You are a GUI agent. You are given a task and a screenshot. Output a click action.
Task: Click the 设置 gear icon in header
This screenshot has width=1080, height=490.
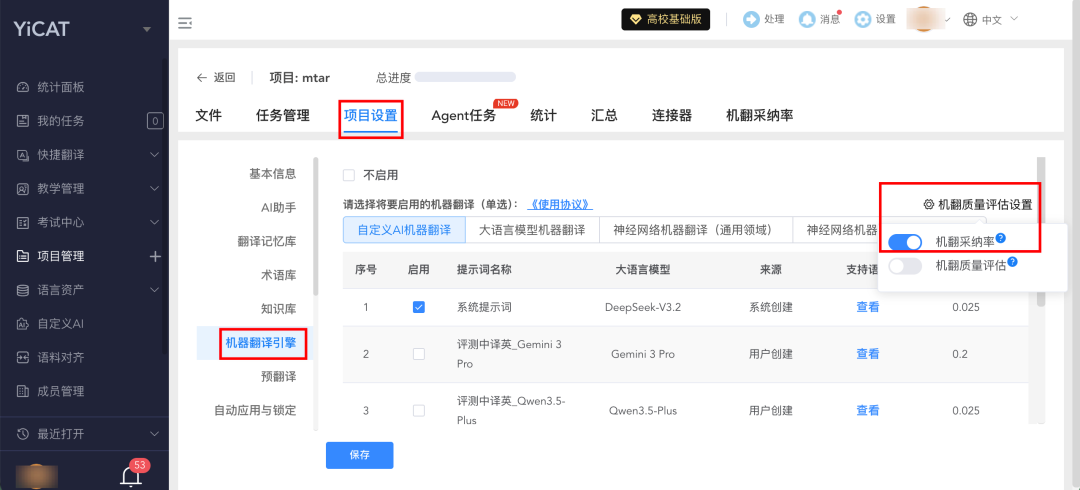click(863, 19)
